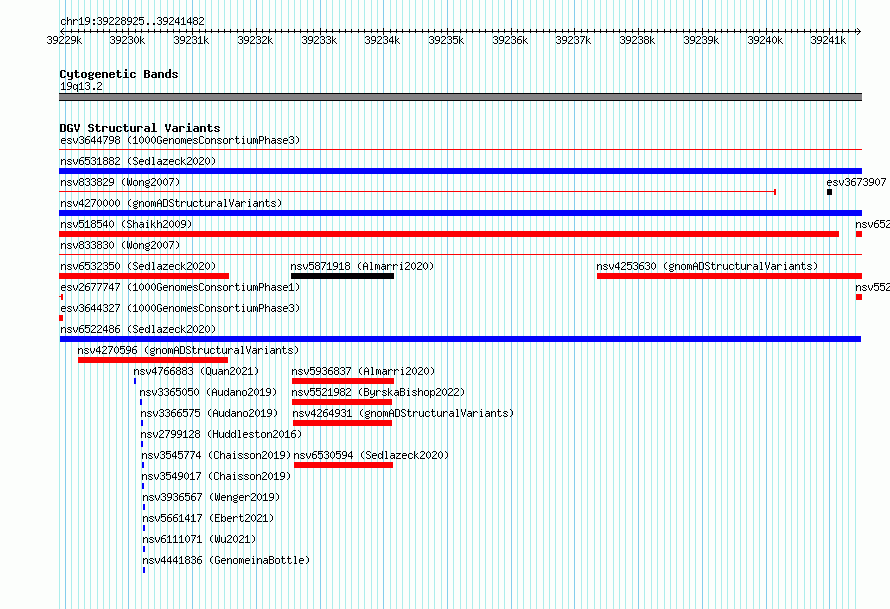Image resolution: width=890 pixels, height=609 pixels.
Task: Select the blue bar of nsv6522486 (Sedlazeck2020)
Action: [460, 339]
